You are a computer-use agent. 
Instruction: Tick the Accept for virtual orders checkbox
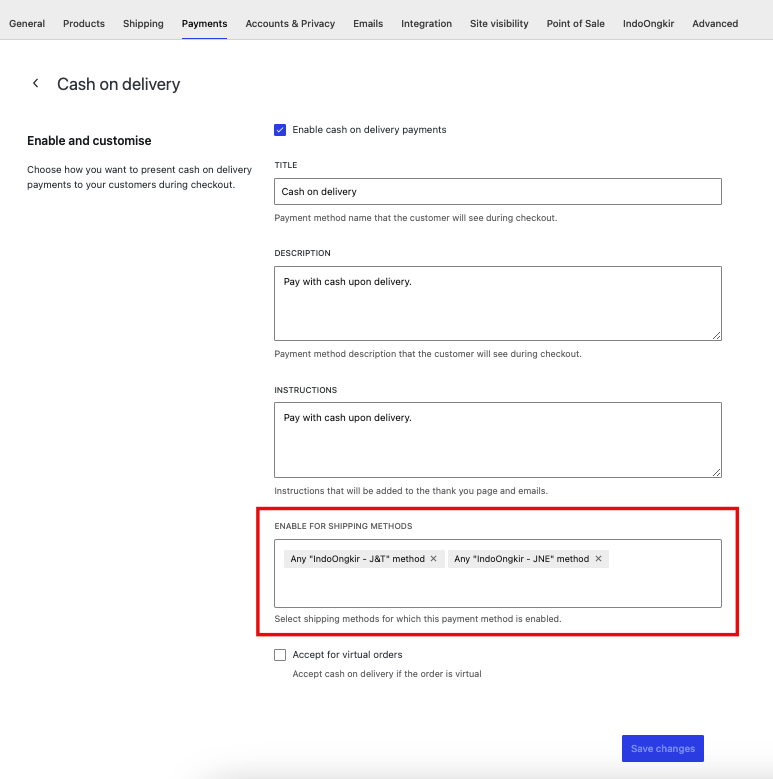(x=280, y=655)
